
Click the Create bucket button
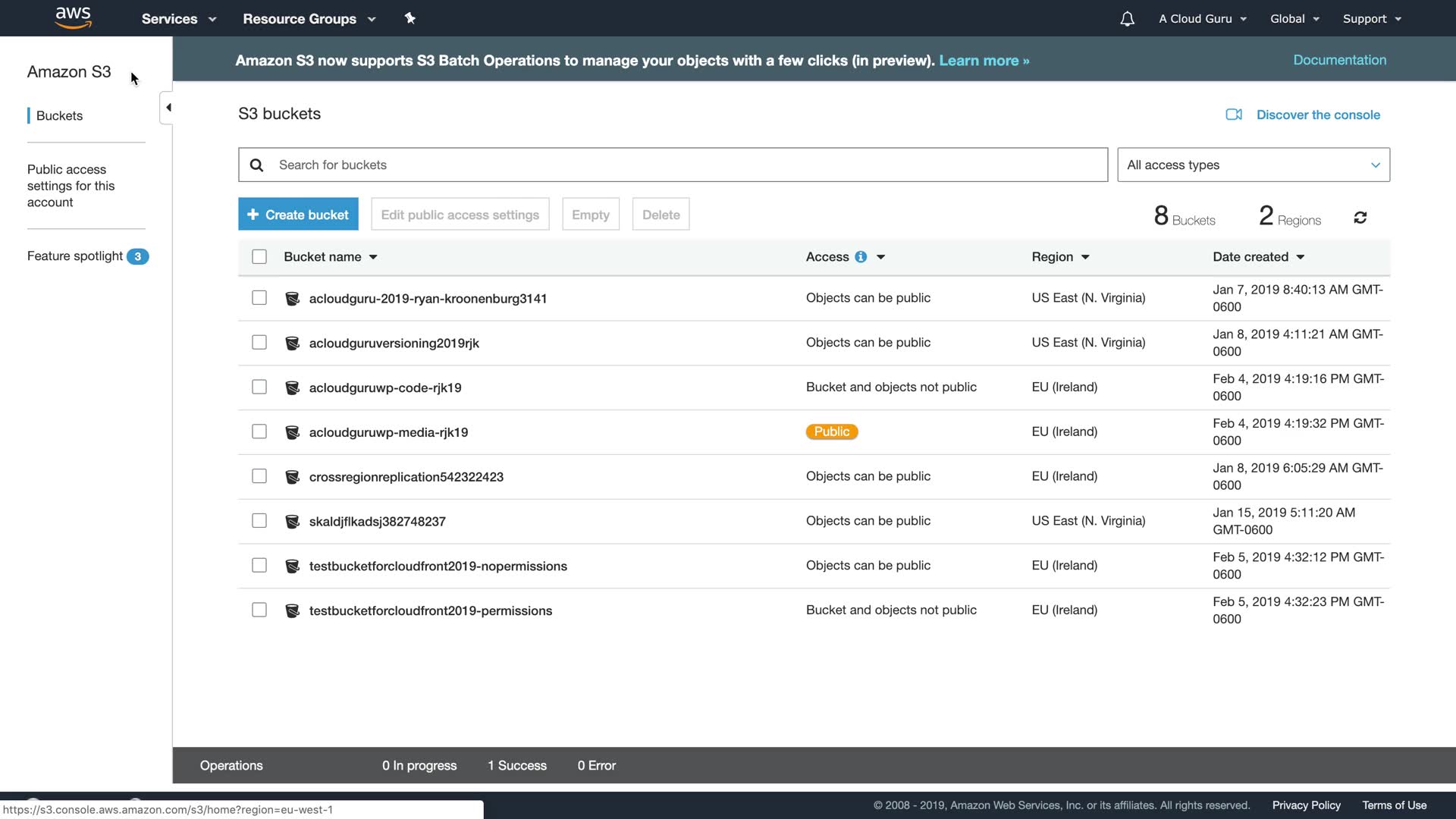point(298,215)
